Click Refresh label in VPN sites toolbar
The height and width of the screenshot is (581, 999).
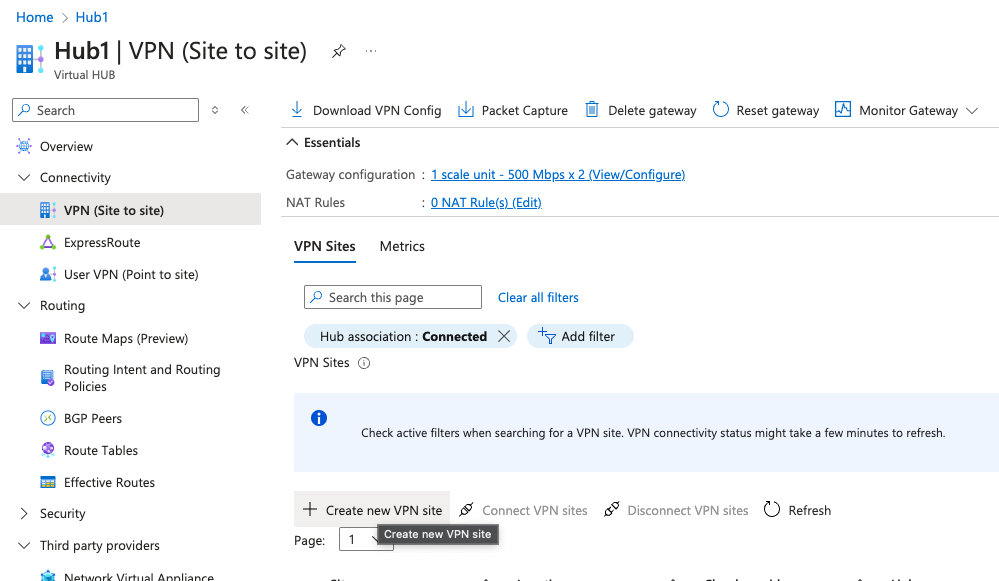810,510
